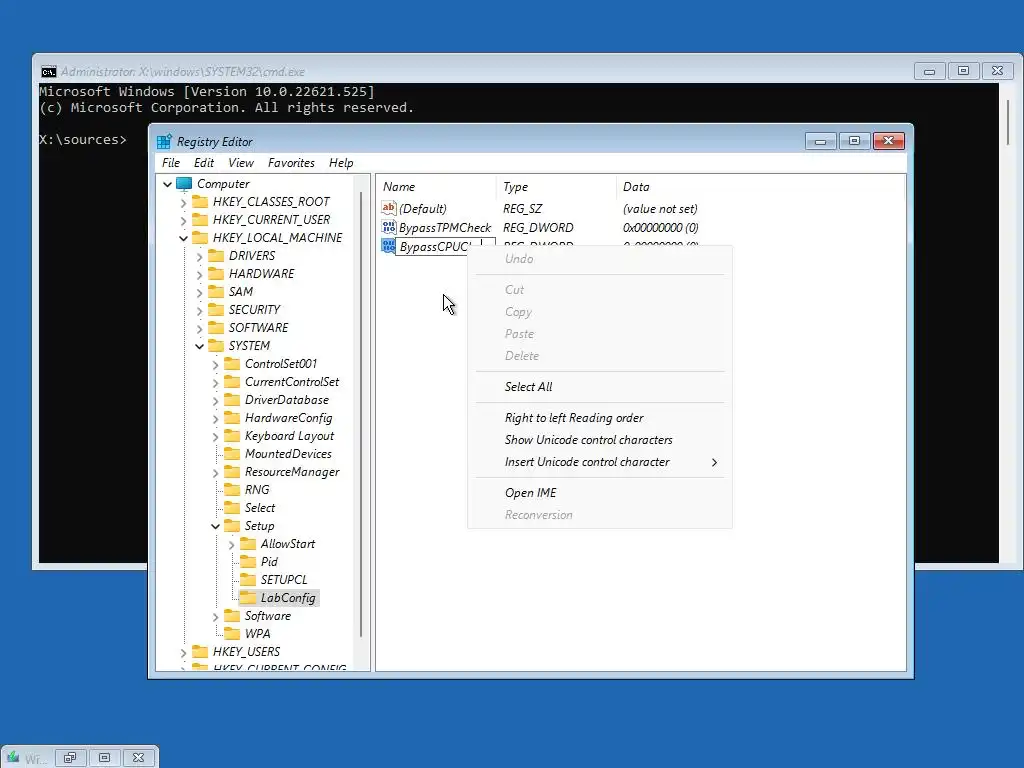The image size is (1024, 768).
Task: Expand the ControlSet001 arrow
Action: pyautogui.click(x=215, y=364)
